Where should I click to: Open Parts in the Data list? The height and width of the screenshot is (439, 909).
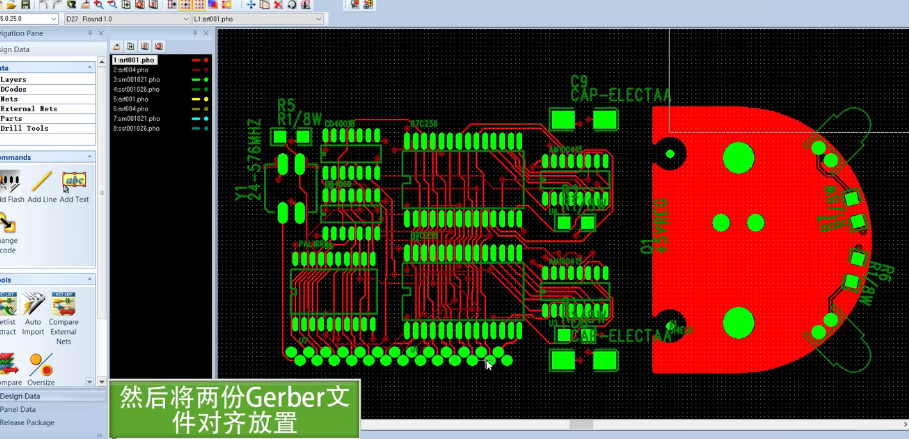point(47,118)
